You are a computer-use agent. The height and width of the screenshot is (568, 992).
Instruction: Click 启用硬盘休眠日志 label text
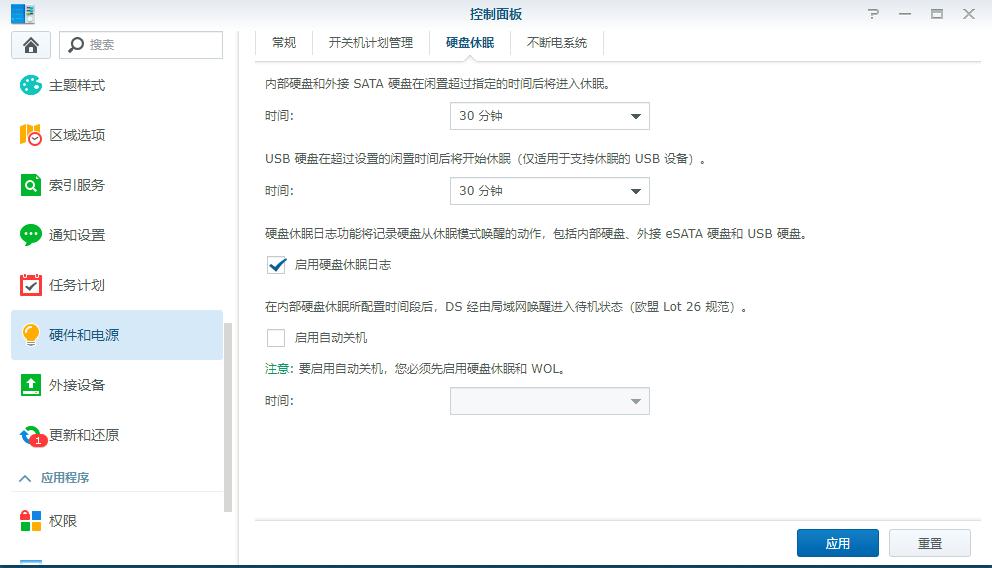coord(343,265)
